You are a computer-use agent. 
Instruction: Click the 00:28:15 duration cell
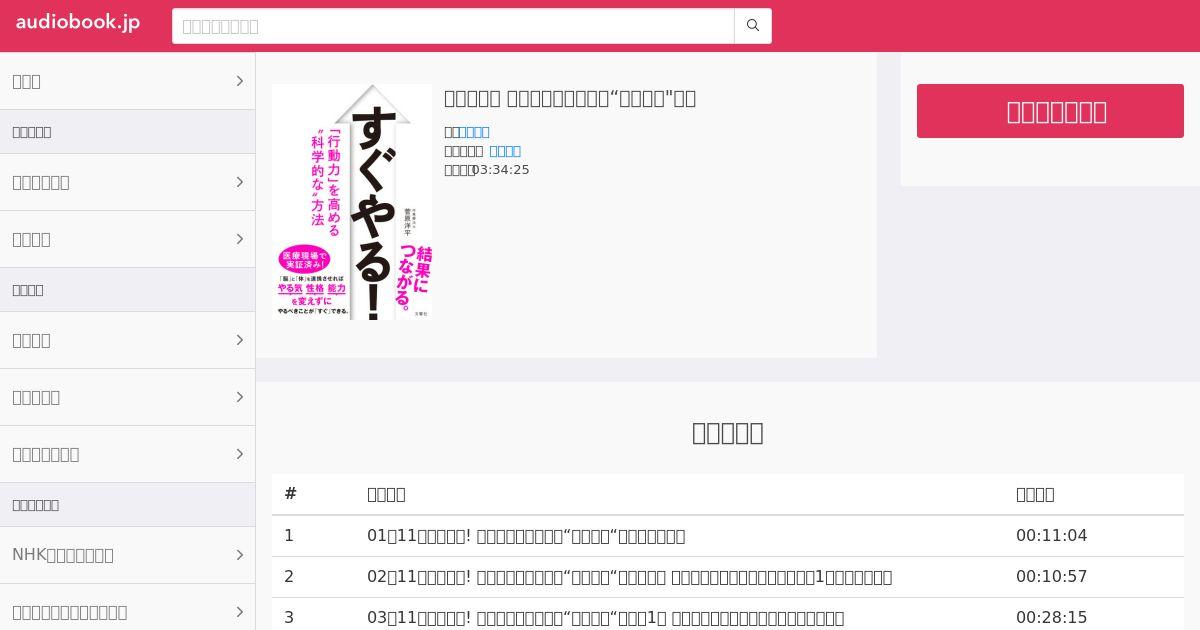coord(1051,618)
